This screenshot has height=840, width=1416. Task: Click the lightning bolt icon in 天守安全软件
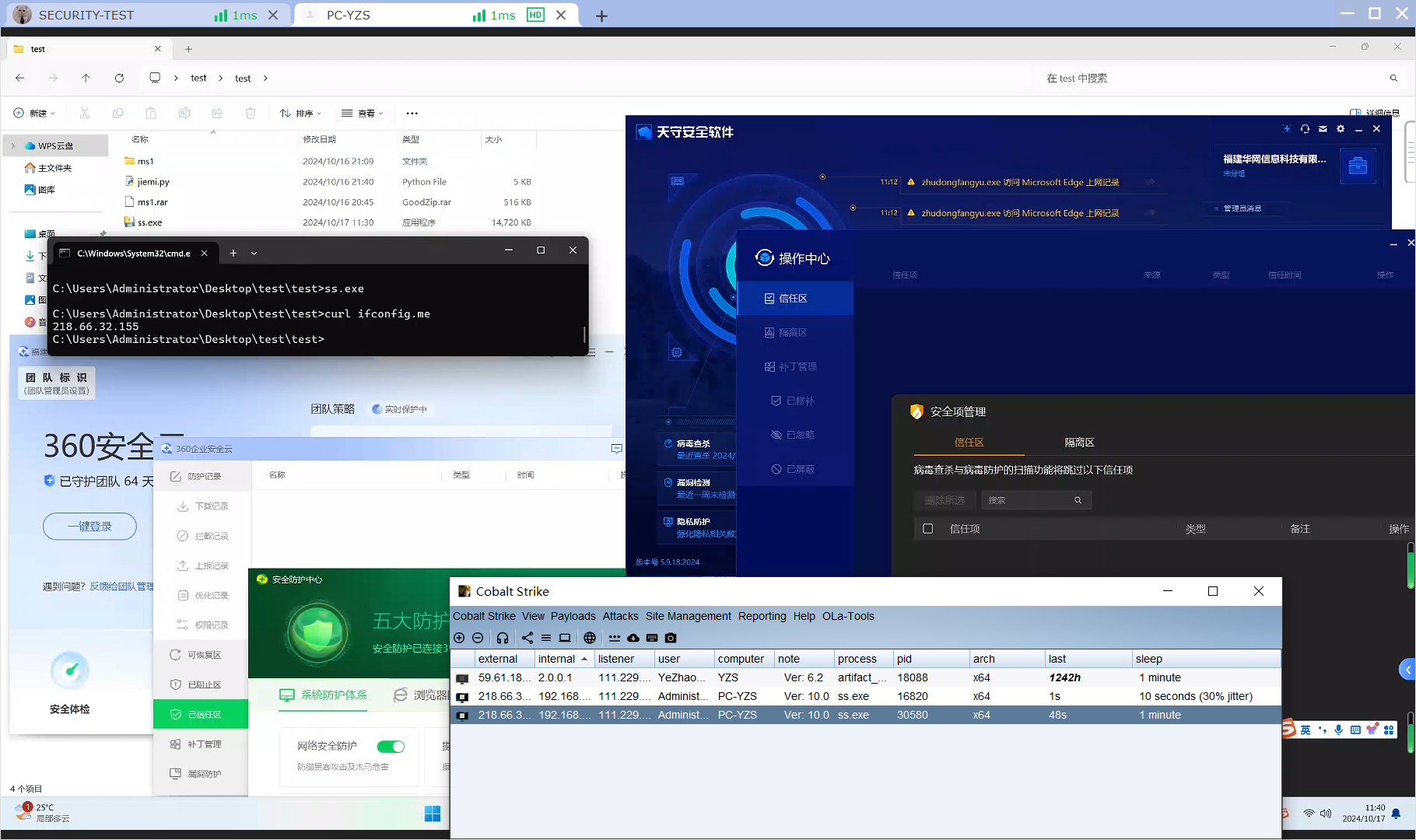click(x=1287, y=129)
